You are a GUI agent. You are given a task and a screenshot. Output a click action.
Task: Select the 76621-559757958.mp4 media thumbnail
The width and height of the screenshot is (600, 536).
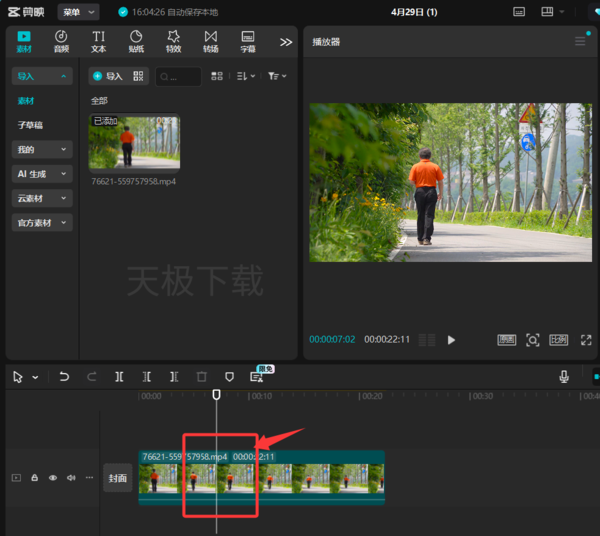click(x=134, y=142)
